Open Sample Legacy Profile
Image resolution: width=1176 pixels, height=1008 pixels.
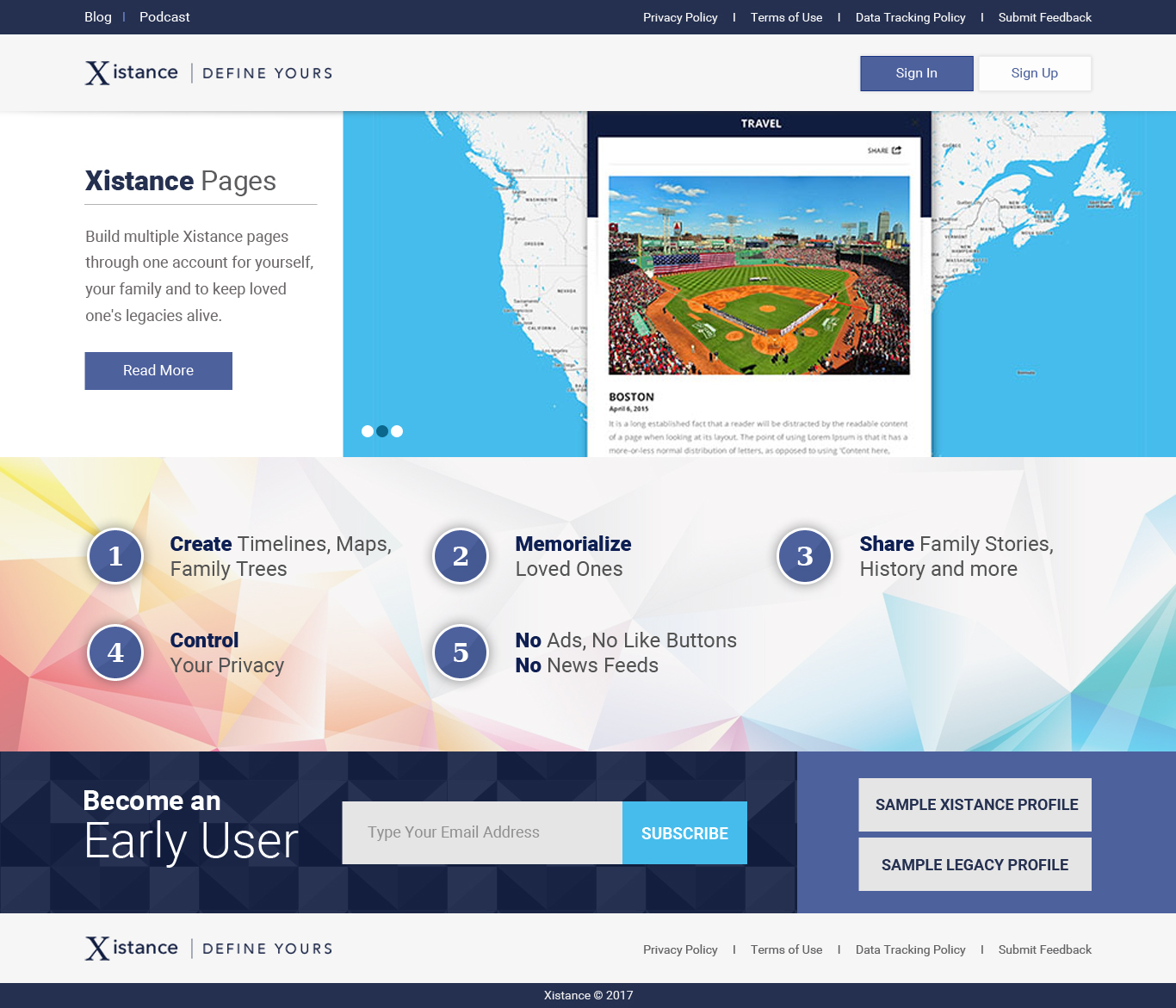tap(975, 864)
